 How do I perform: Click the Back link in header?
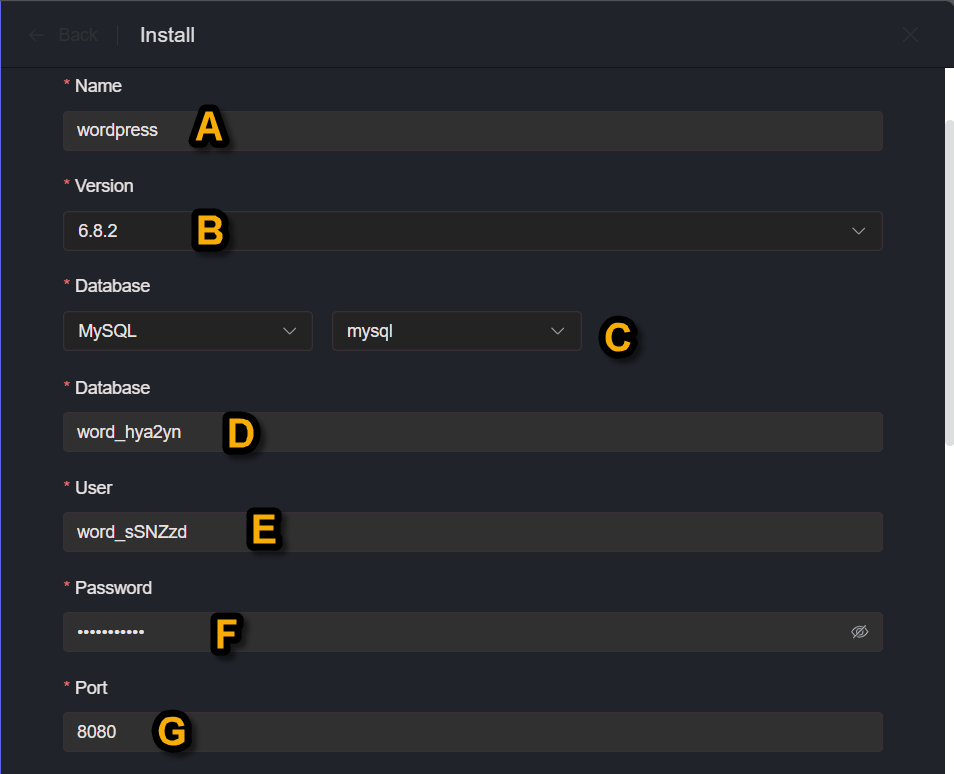78,35
